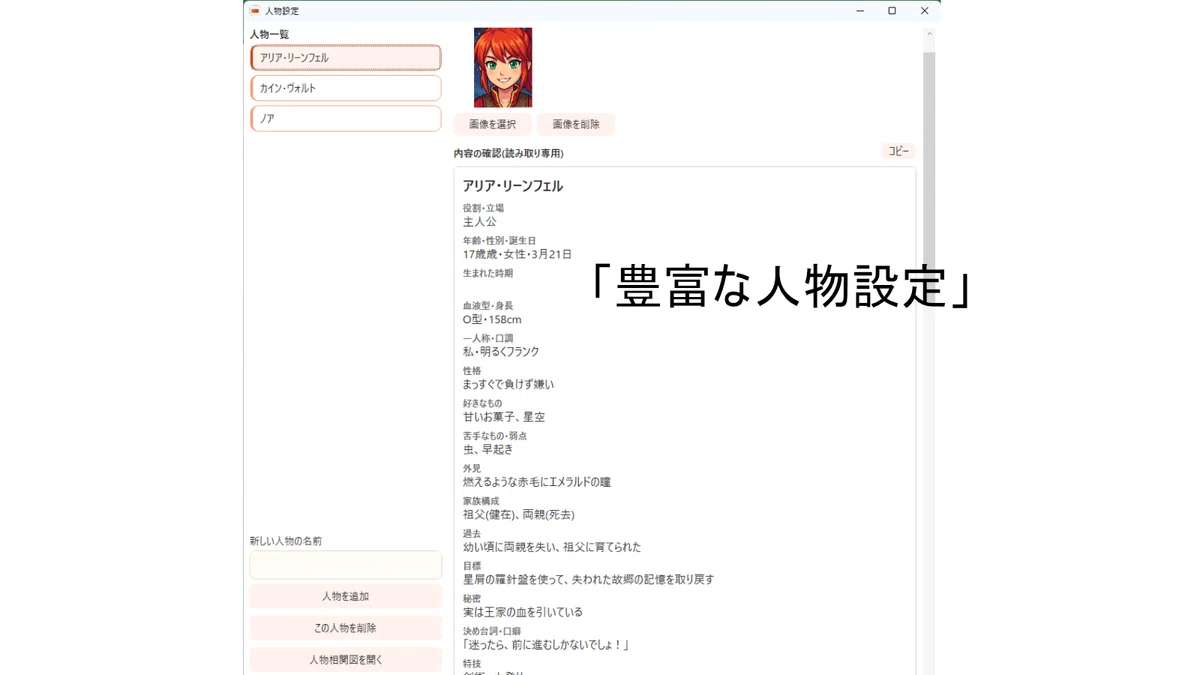The image size is (1200, 675).
Task: Click the text 私・明るくフランク
Action: click(x=501, y=352)
